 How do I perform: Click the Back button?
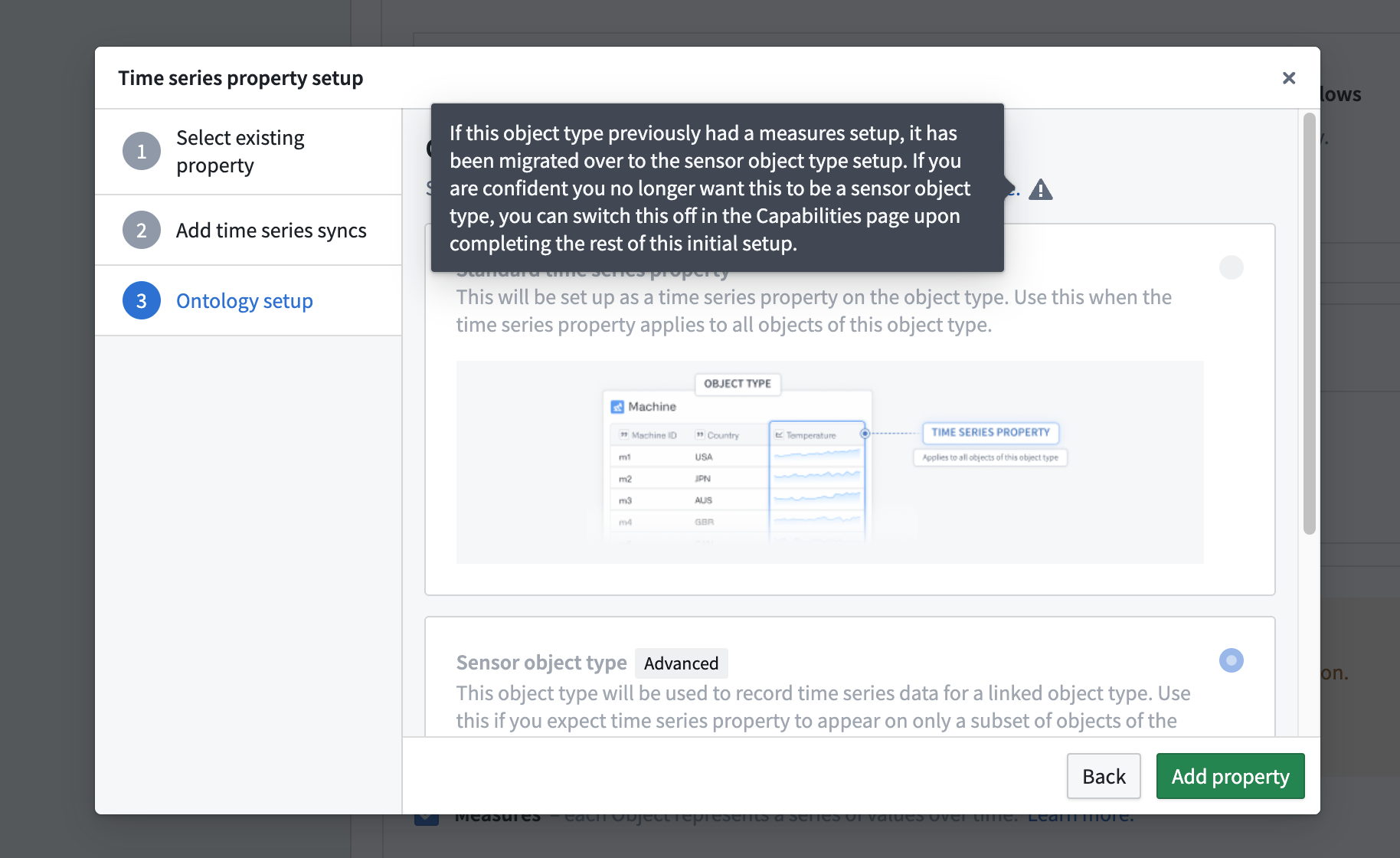[x=1103, y=776]
